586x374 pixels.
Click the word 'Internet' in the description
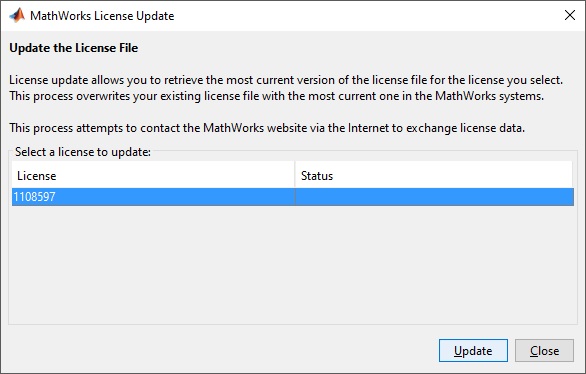[x=368, y=128]
